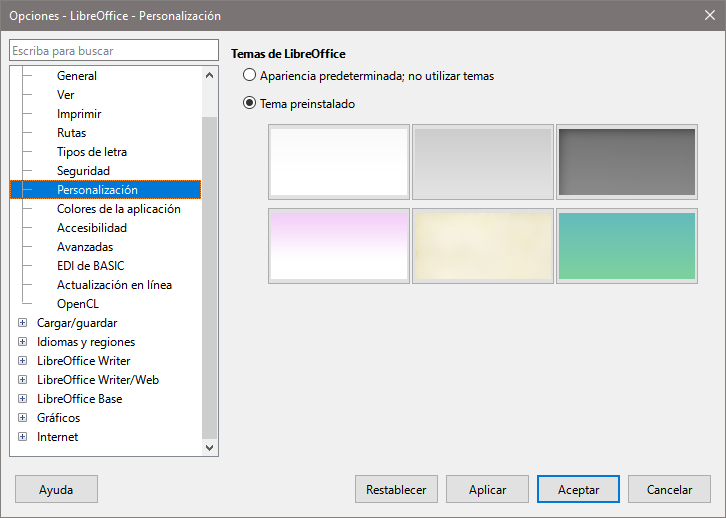Viewport: 726px width, 518px height.
Task: Open the Imprimir options page
Action: pos(79,114)
